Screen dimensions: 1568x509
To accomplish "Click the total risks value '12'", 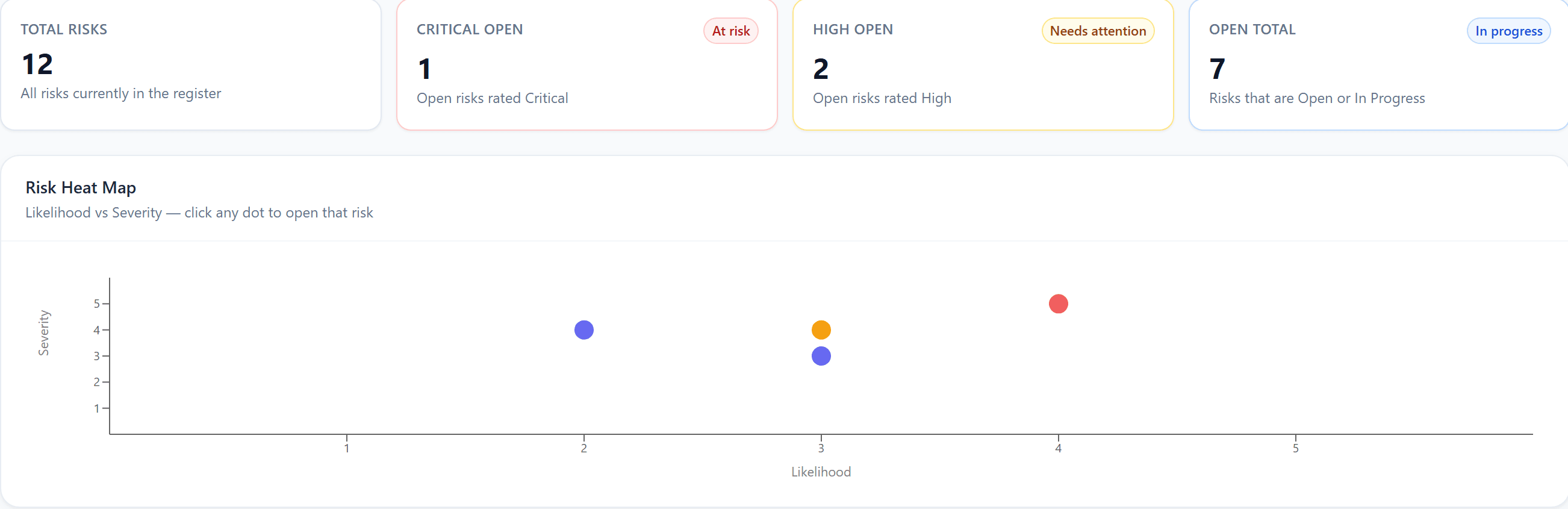I will 37,64.
